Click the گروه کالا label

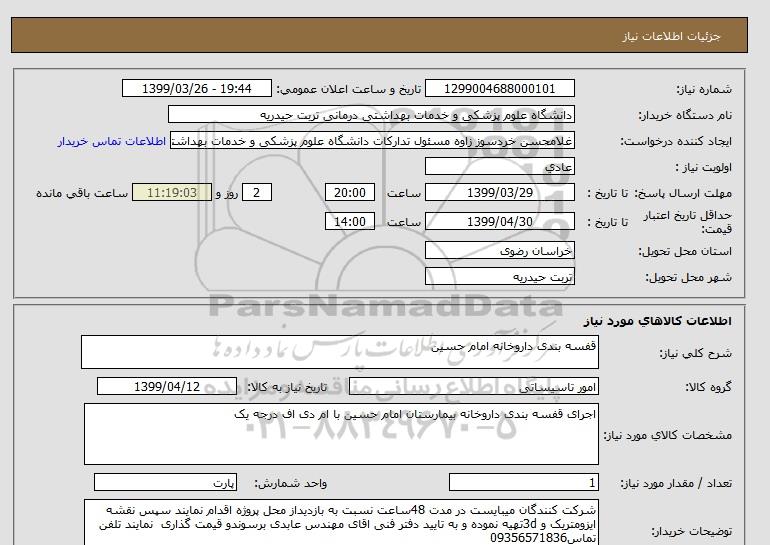[x=708, y=387]
